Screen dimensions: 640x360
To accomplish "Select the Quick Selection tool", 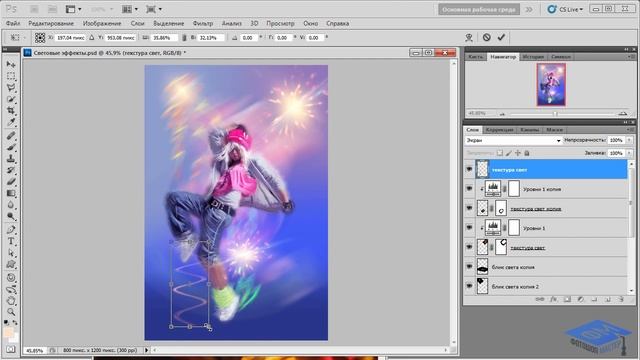I will pyautogui.click(x=11, y=99).
